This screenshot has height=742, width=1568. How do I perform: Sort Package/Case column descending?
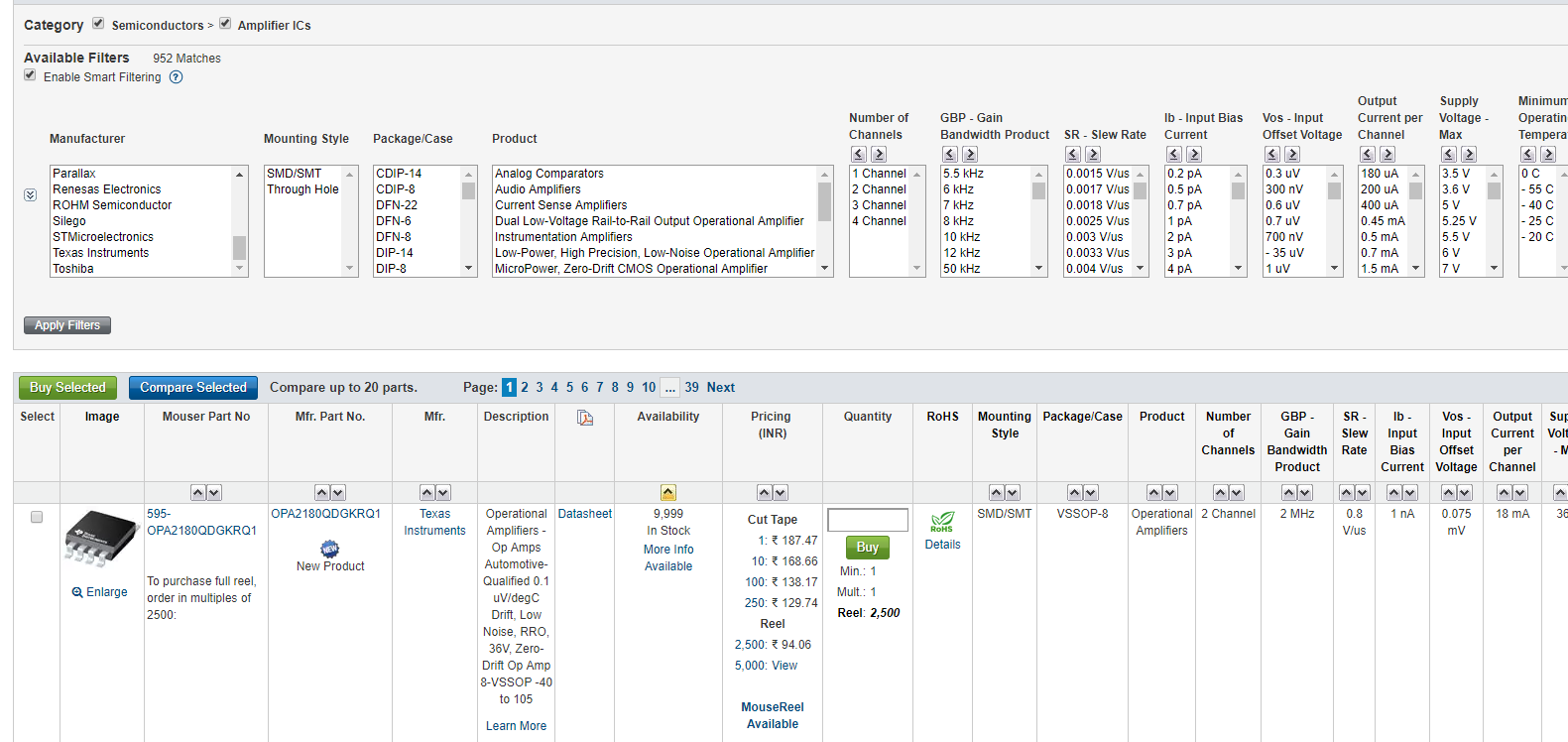[1091, 493]
